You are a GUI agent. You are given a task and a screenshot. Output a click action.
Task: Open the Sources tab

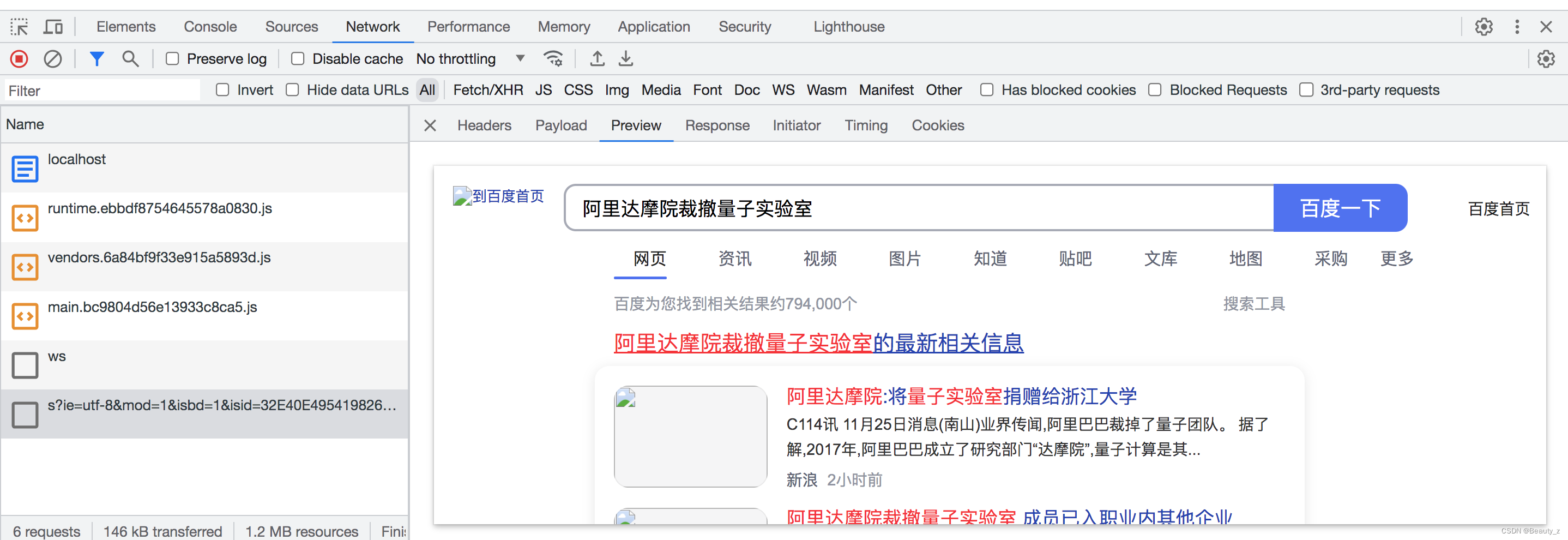[292, 27]
